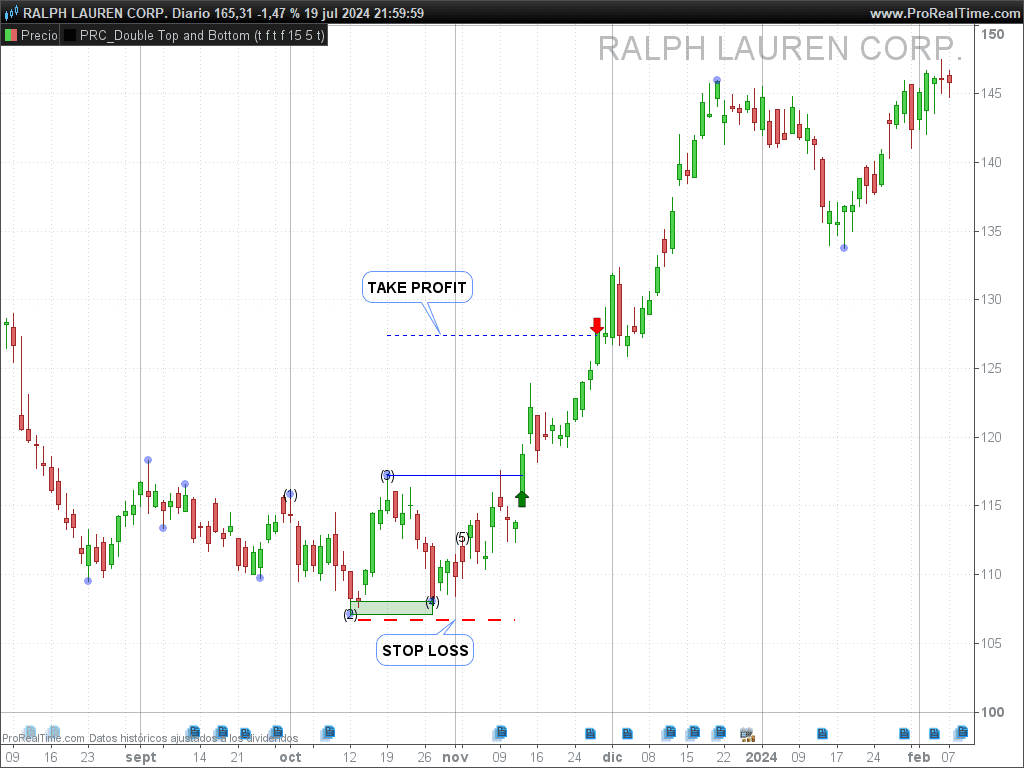Click the 100 price axis label
Image resolution: width=1024 pixels, height=768 pixels.
(x=992, y=712)
